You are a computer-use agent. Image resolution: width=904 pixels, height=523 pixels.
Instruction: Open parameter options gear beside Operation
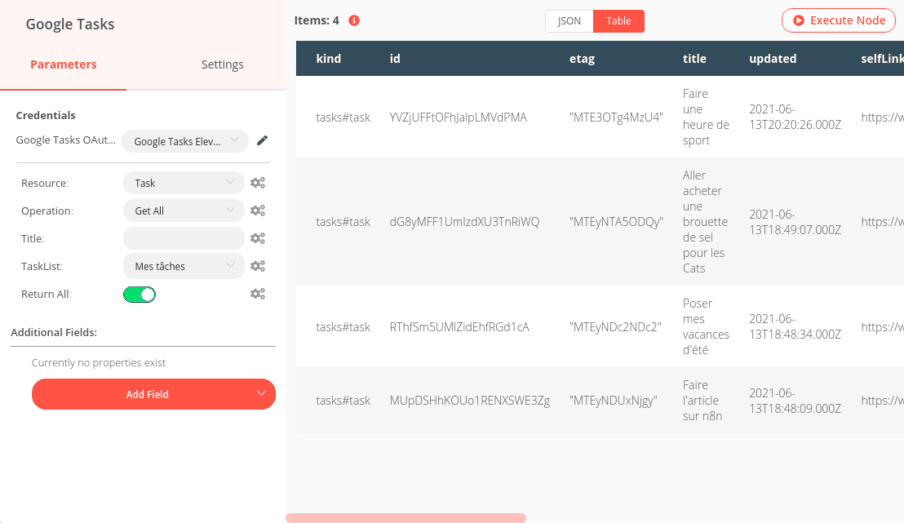258,211
